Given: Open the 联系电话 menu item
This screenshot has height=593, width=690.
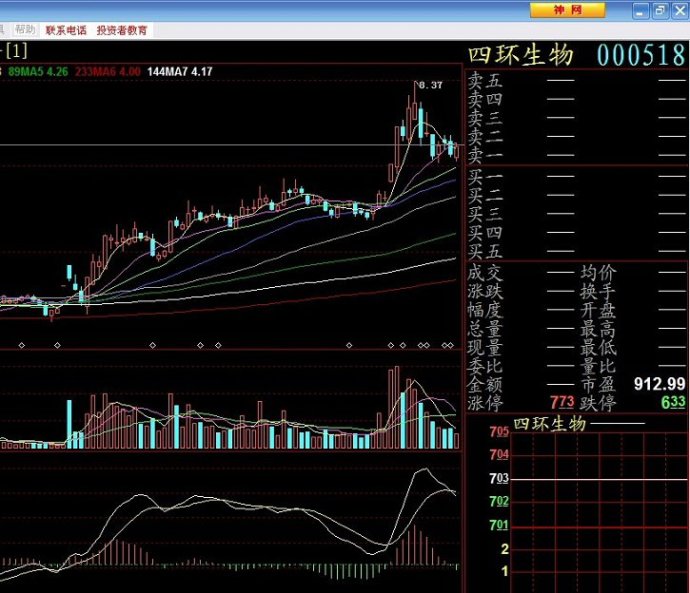Looking at the screenshot, I should point(66,30).
